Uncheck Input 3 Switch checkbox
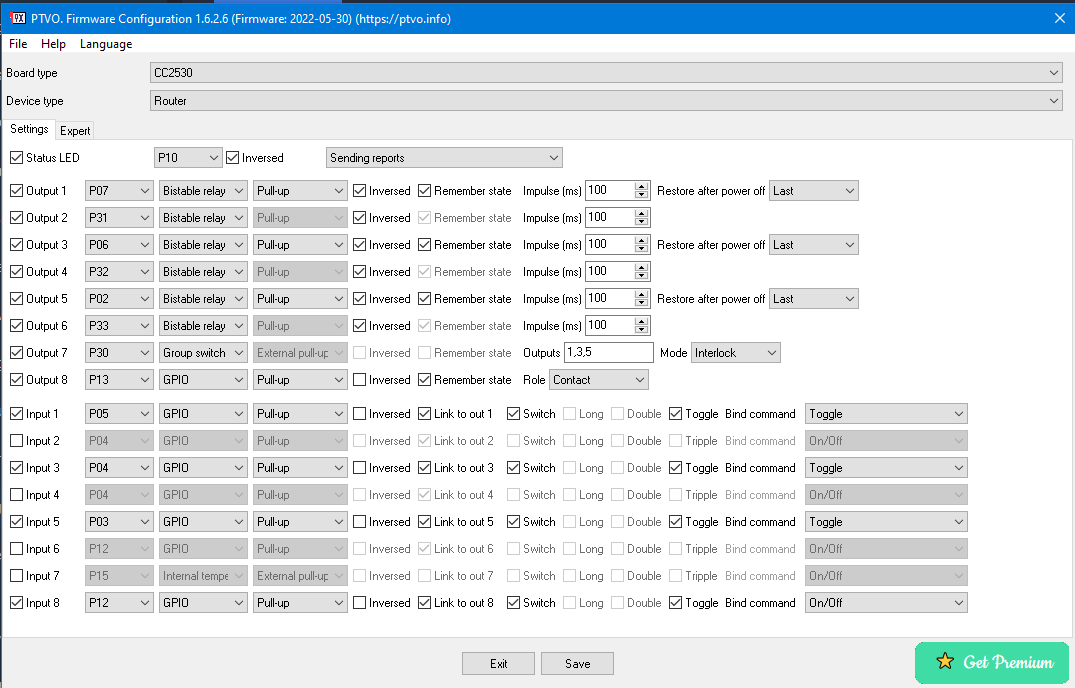The image size is (1075, 688). click(x=514, y=468)
